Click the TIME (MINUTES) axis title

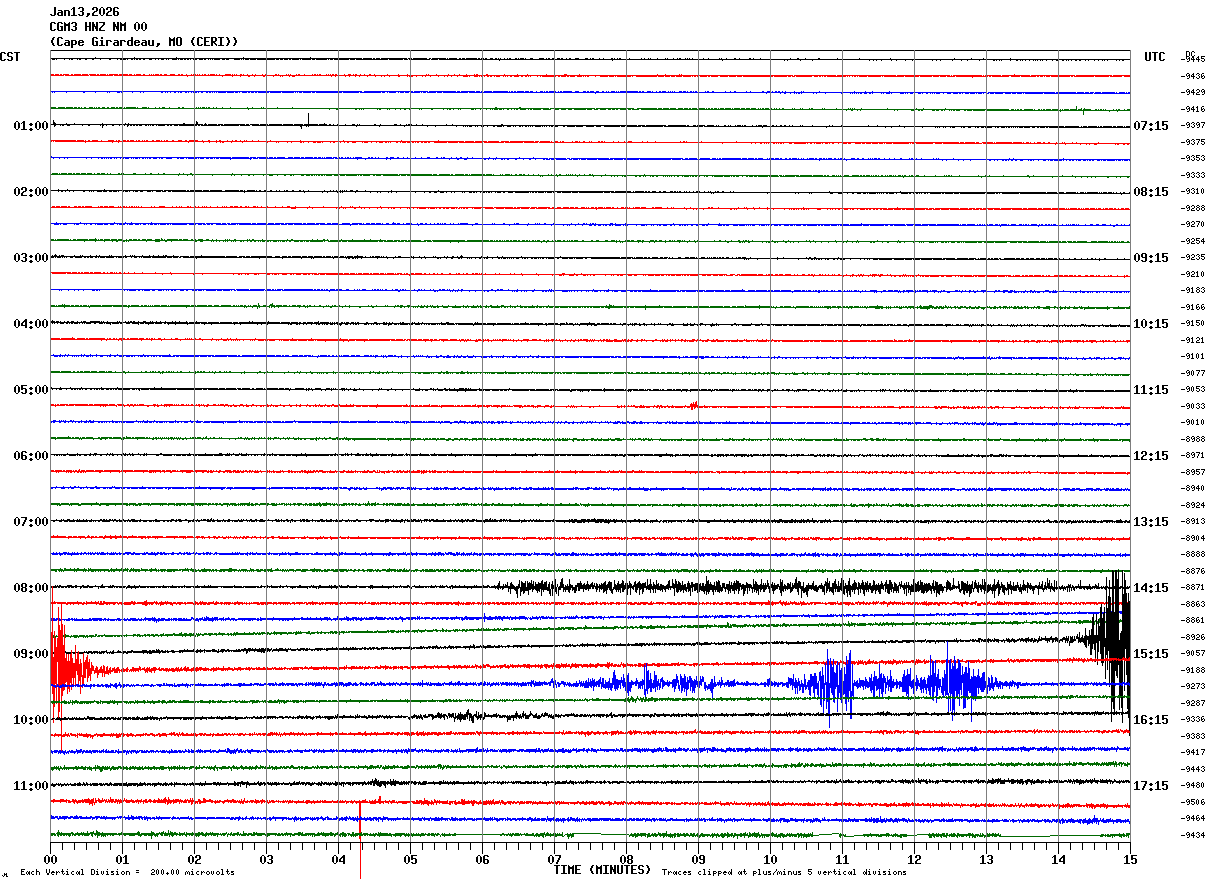pyautogui.click(x=602, y=870)
